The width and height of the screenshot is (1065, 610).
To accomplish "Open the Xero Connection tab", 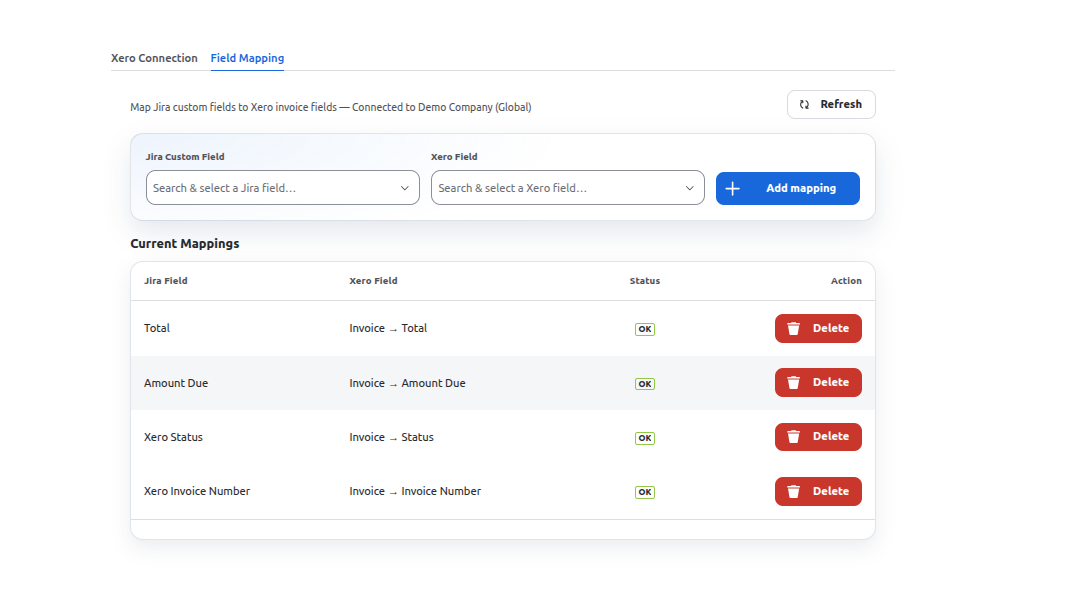I will pyautogui.click(x=154, y=58).
